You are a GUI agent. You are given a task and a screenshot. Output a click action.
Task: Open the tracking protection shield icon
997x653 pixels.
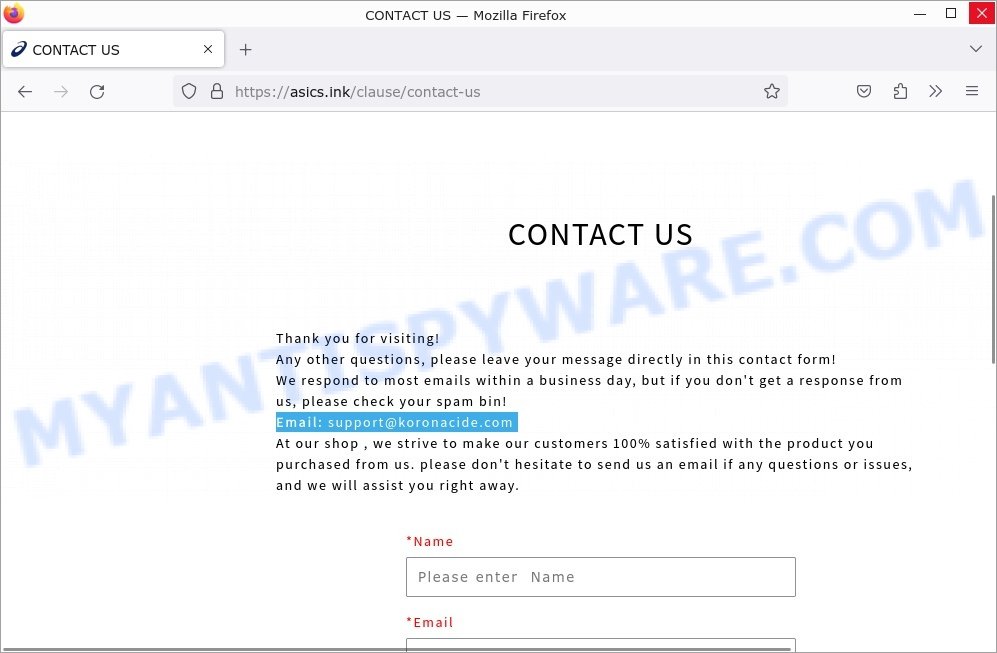(x=189, y=92)
